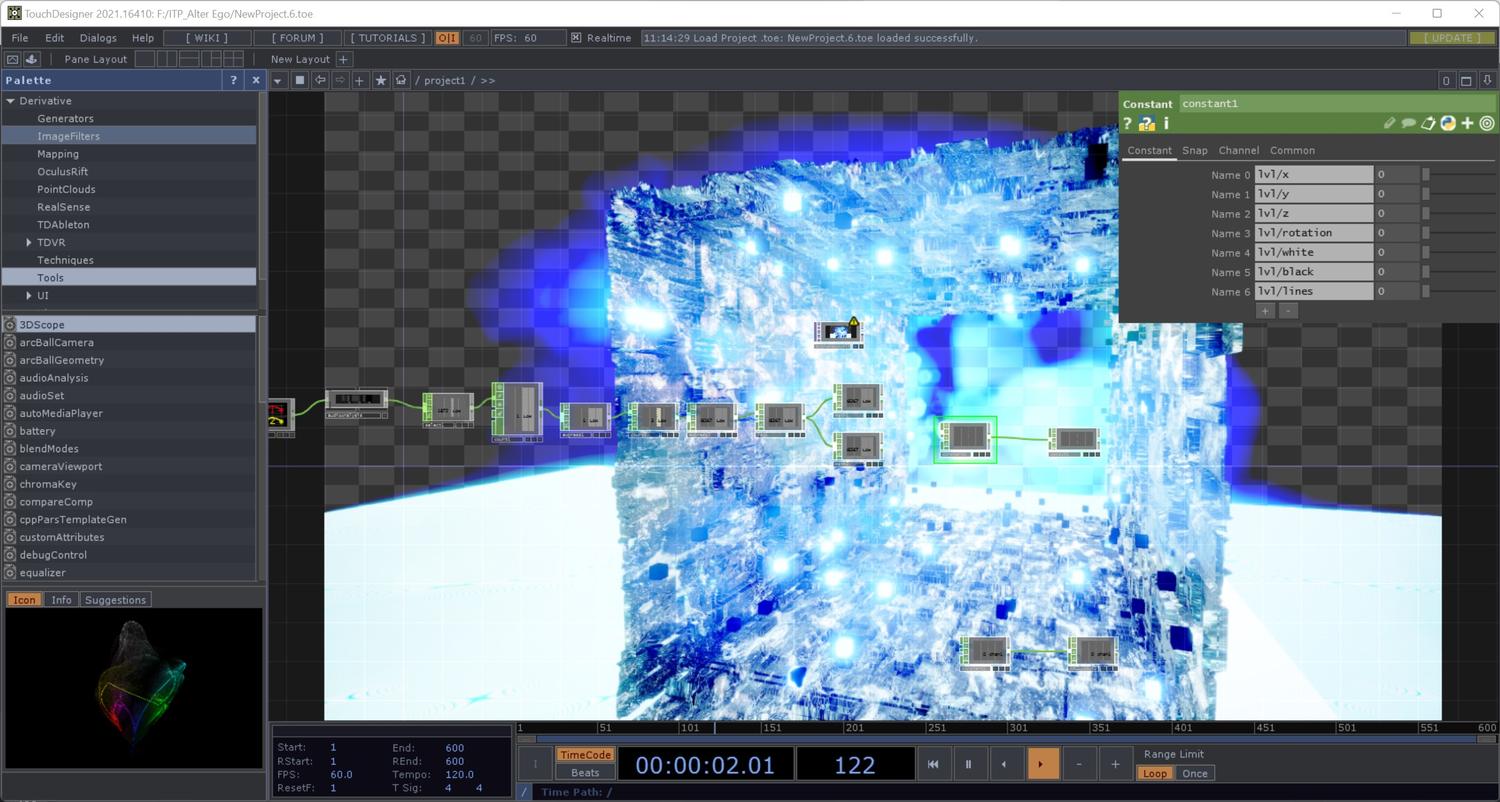Open the operator info 'i' icon
The width and height of the screenshot is (1500, 802).
[1165, 124]
